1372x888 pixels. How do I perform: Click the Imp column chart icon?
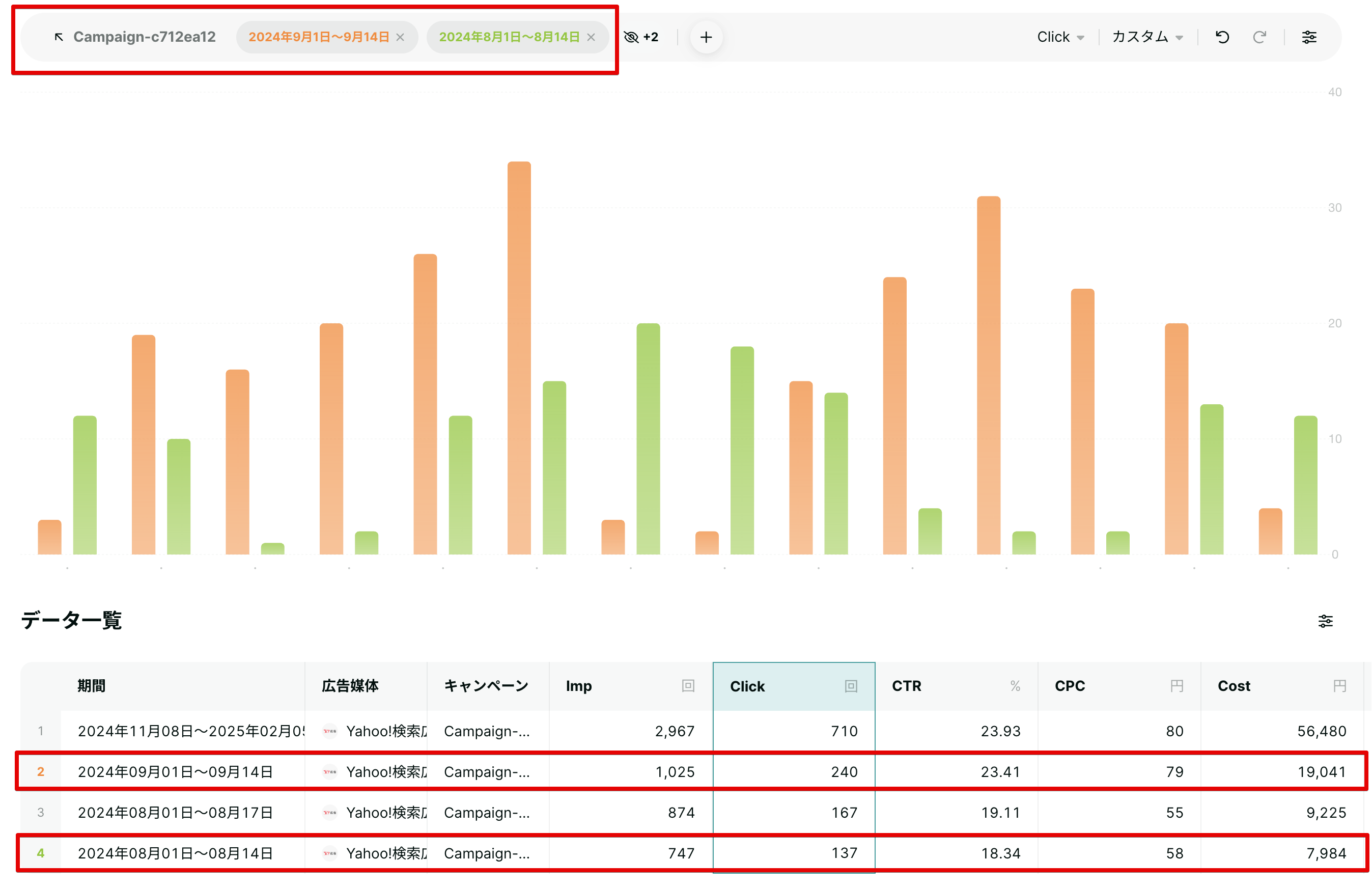(x=688, y=686)
